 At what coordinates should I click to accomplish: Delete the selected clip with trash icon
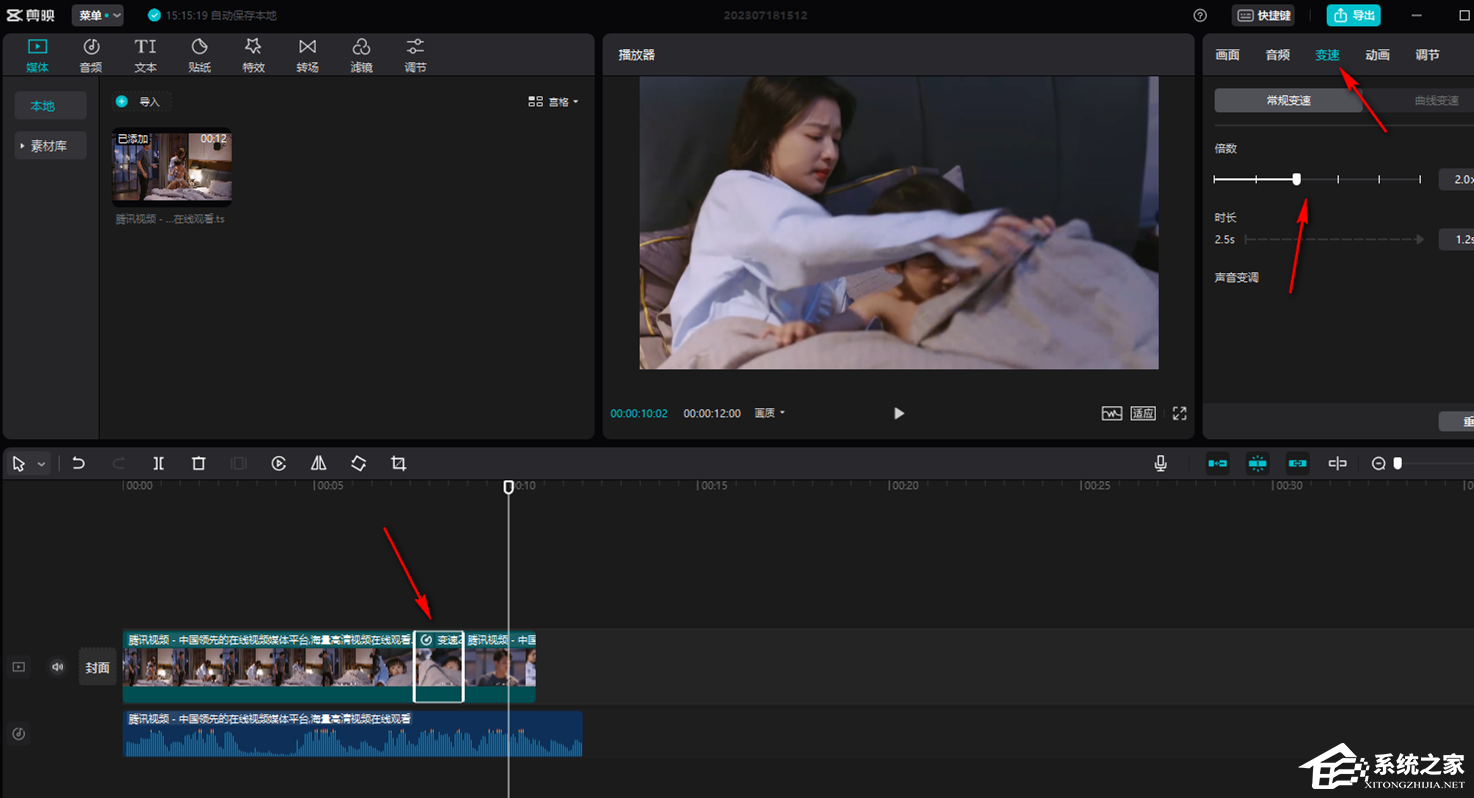(199, 463)
